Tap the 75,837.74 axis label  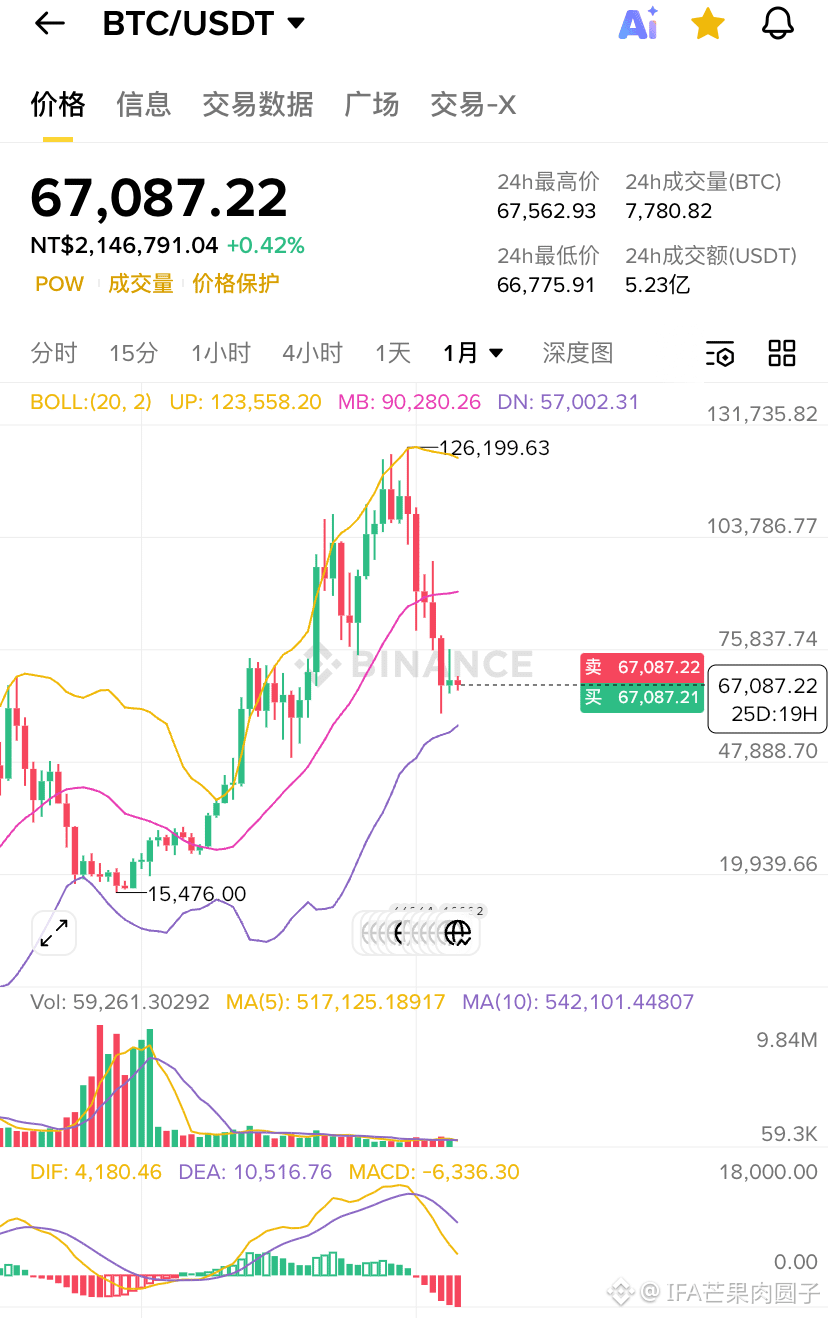click(768, 639)
